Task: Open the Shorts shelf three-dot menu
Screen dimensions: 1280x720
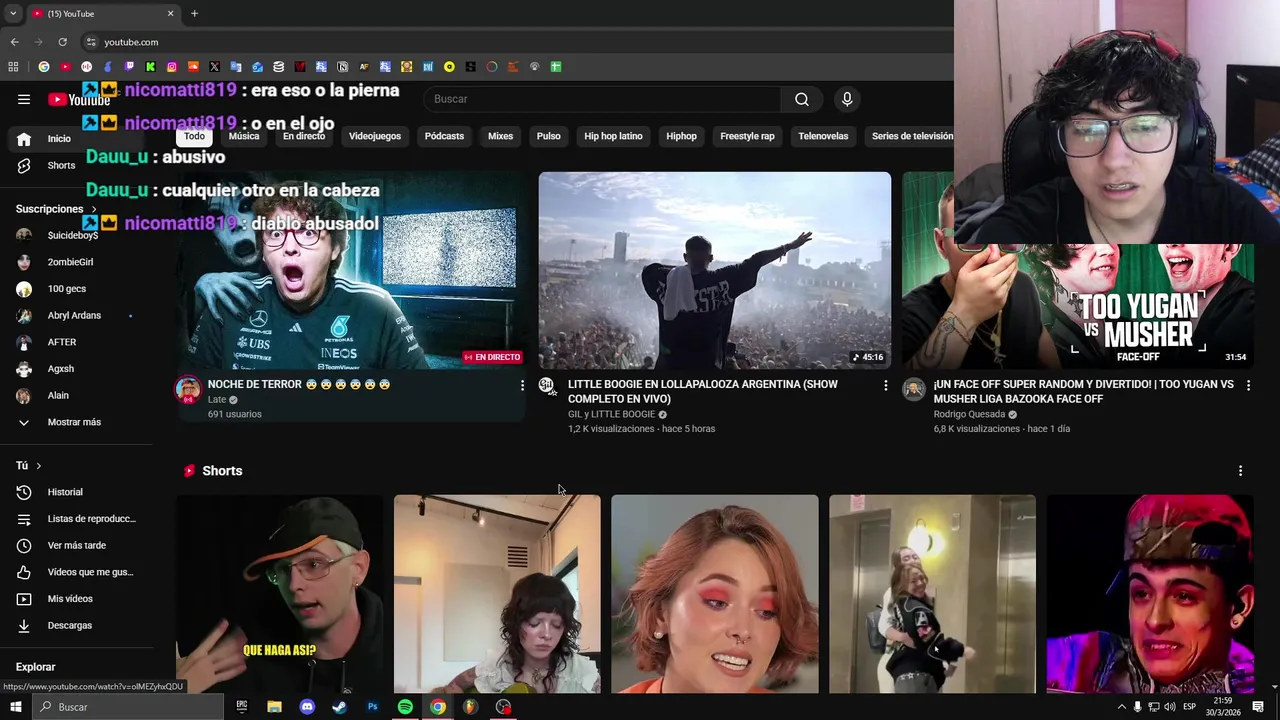Action: pyautogui.click(x=1240, y=471)
